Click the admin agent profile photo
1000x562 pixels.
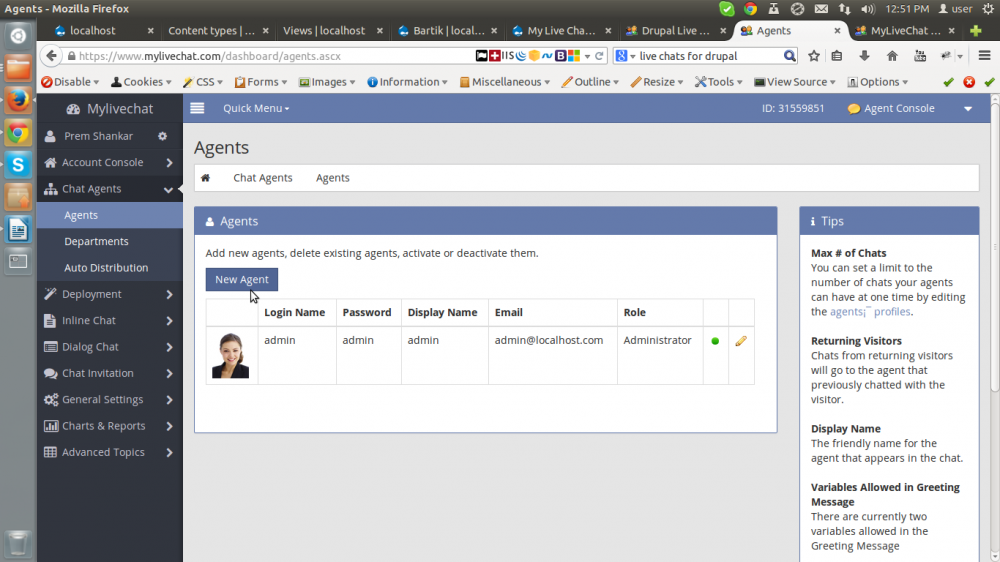231,355
